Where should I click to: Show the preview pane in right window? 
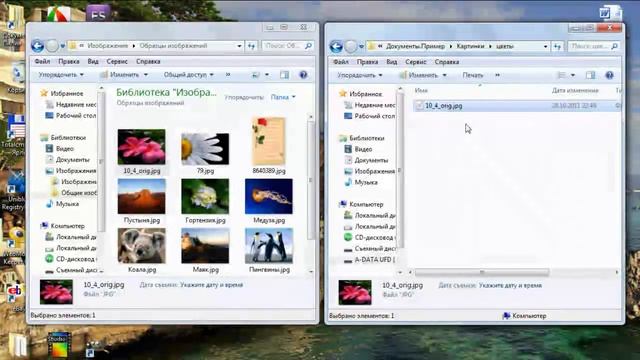point(590,75)
